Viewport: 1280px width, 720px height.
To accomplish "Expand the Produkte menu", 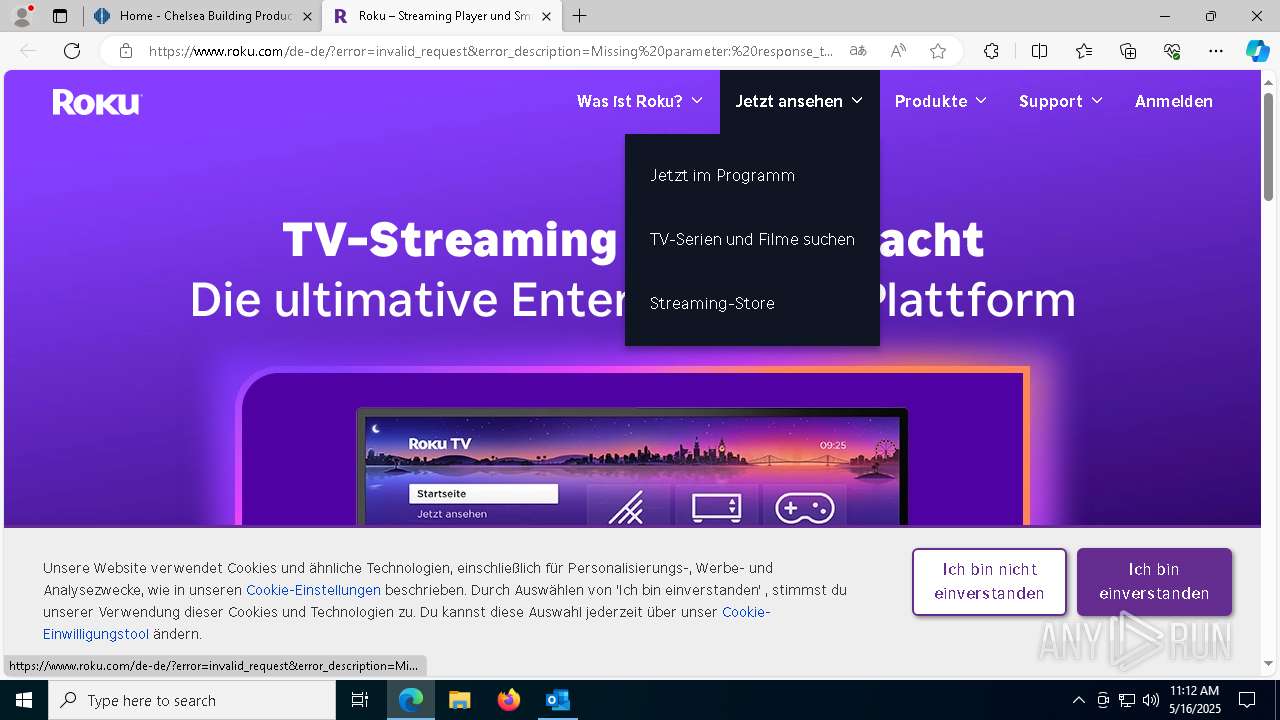I will click(941, 101).
